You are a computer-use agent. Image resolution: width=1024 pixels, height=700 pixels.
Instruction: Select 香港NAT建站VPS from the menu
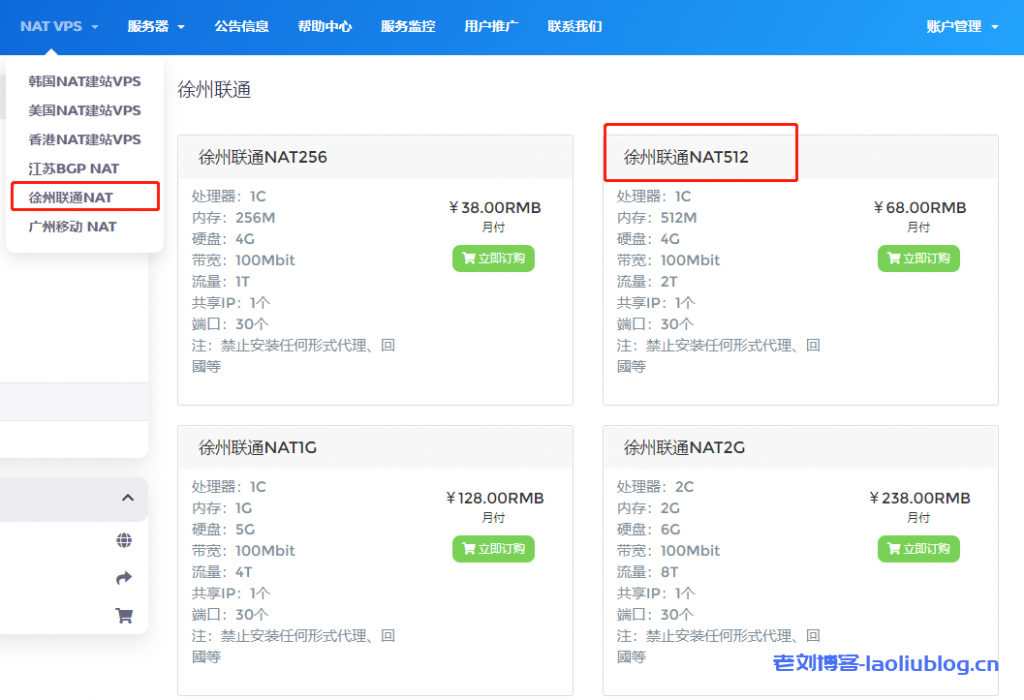(85, 139)
